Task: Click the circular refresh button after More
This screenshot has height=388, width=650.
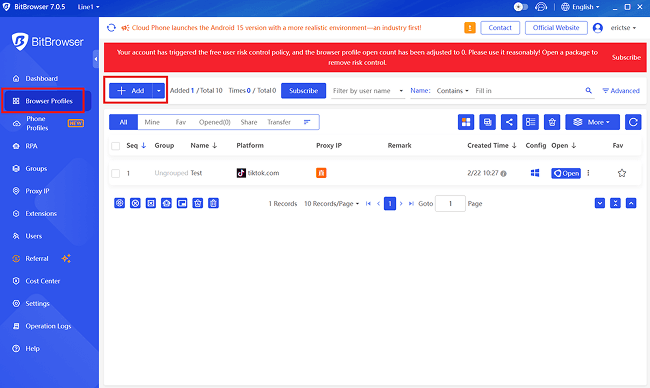Action: click(633, 122)
